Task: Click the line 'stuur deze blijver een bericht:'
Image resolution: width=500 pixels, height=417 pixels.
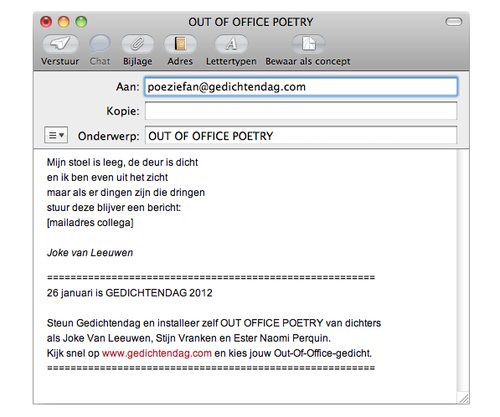Action: tap(114, 208)
